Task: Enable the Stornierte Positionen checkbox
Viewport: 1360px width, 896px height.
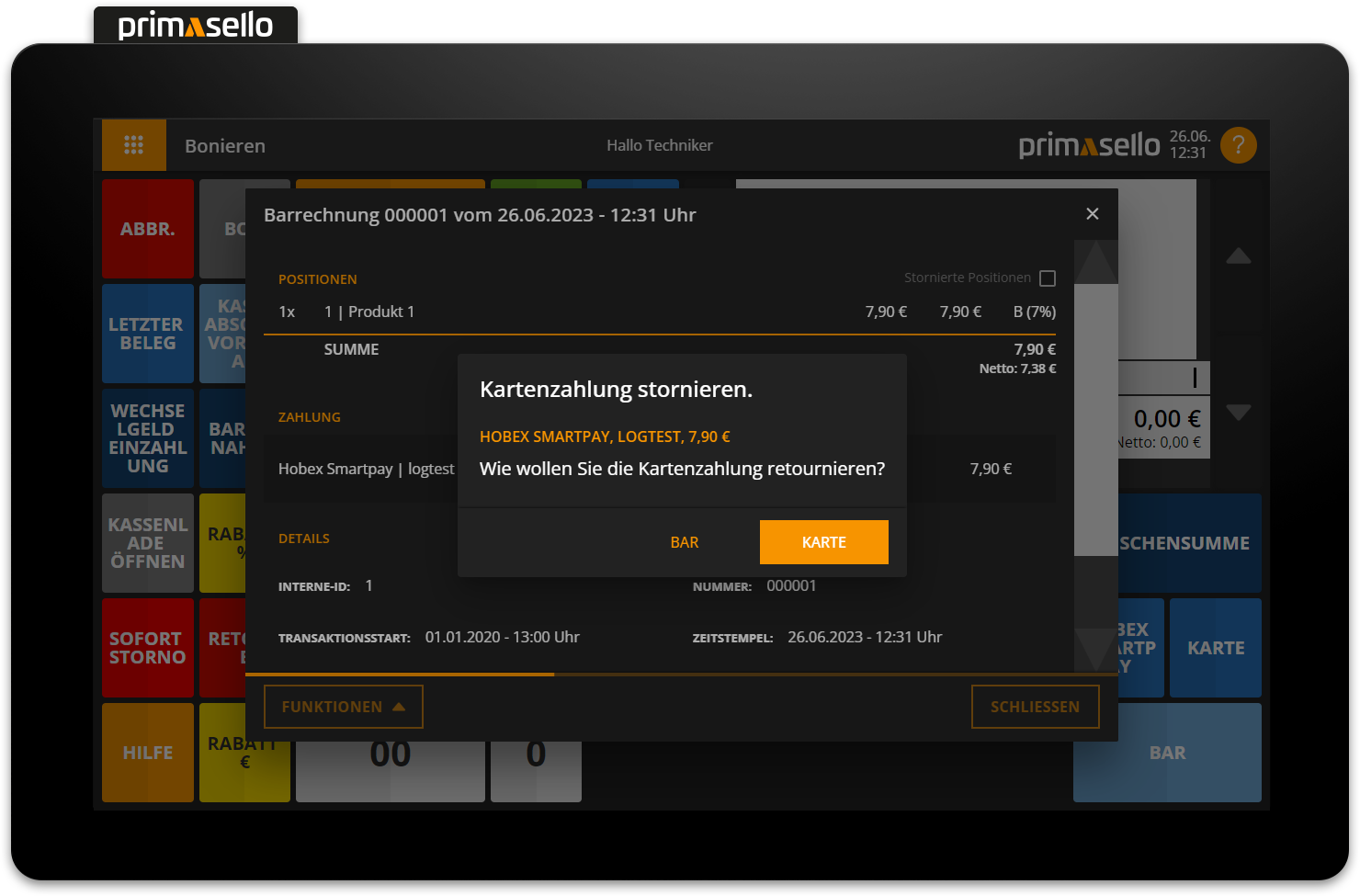Action: pos(1048,278)
